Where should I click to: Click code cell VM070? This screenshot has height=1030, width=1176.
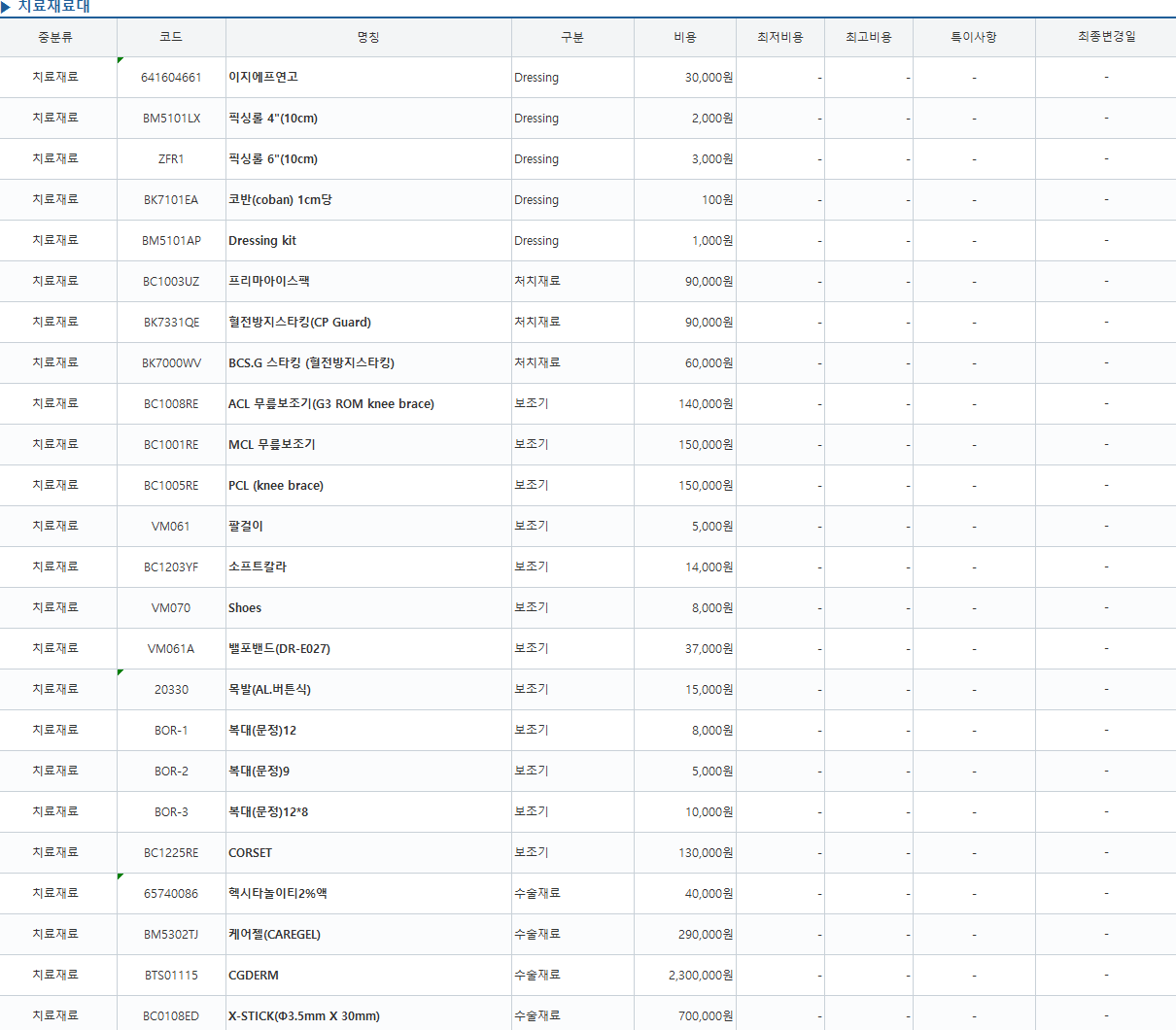pyautogui.click(x=171, y=608)
